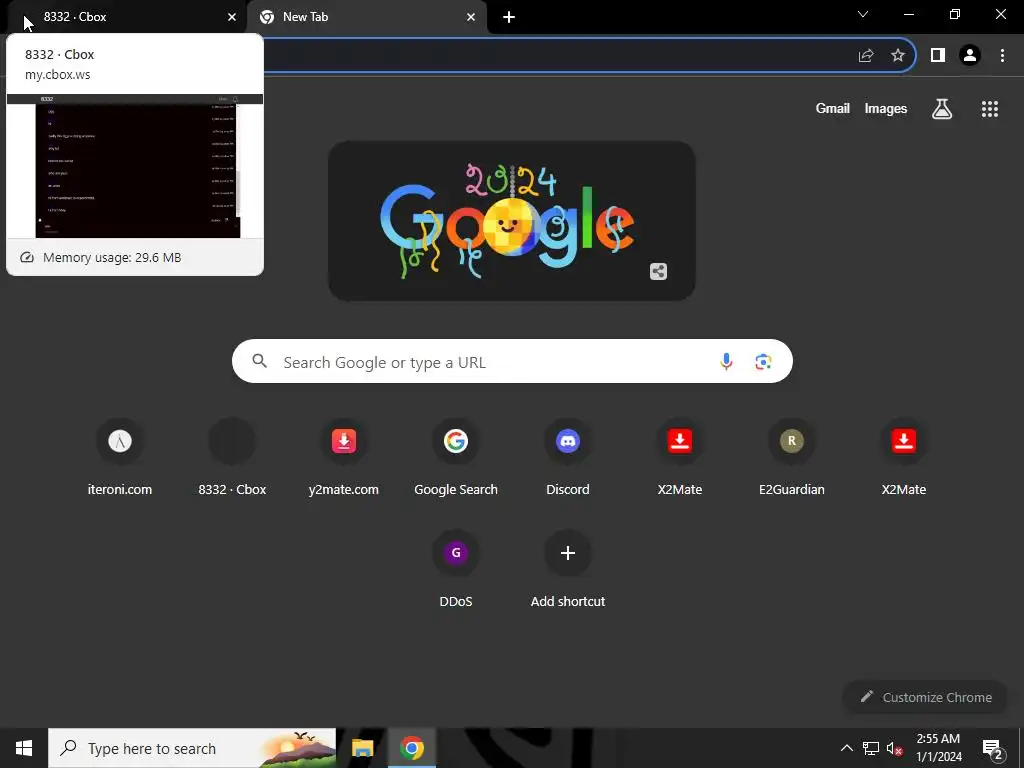Share the Google 2024 doodle

658,272
